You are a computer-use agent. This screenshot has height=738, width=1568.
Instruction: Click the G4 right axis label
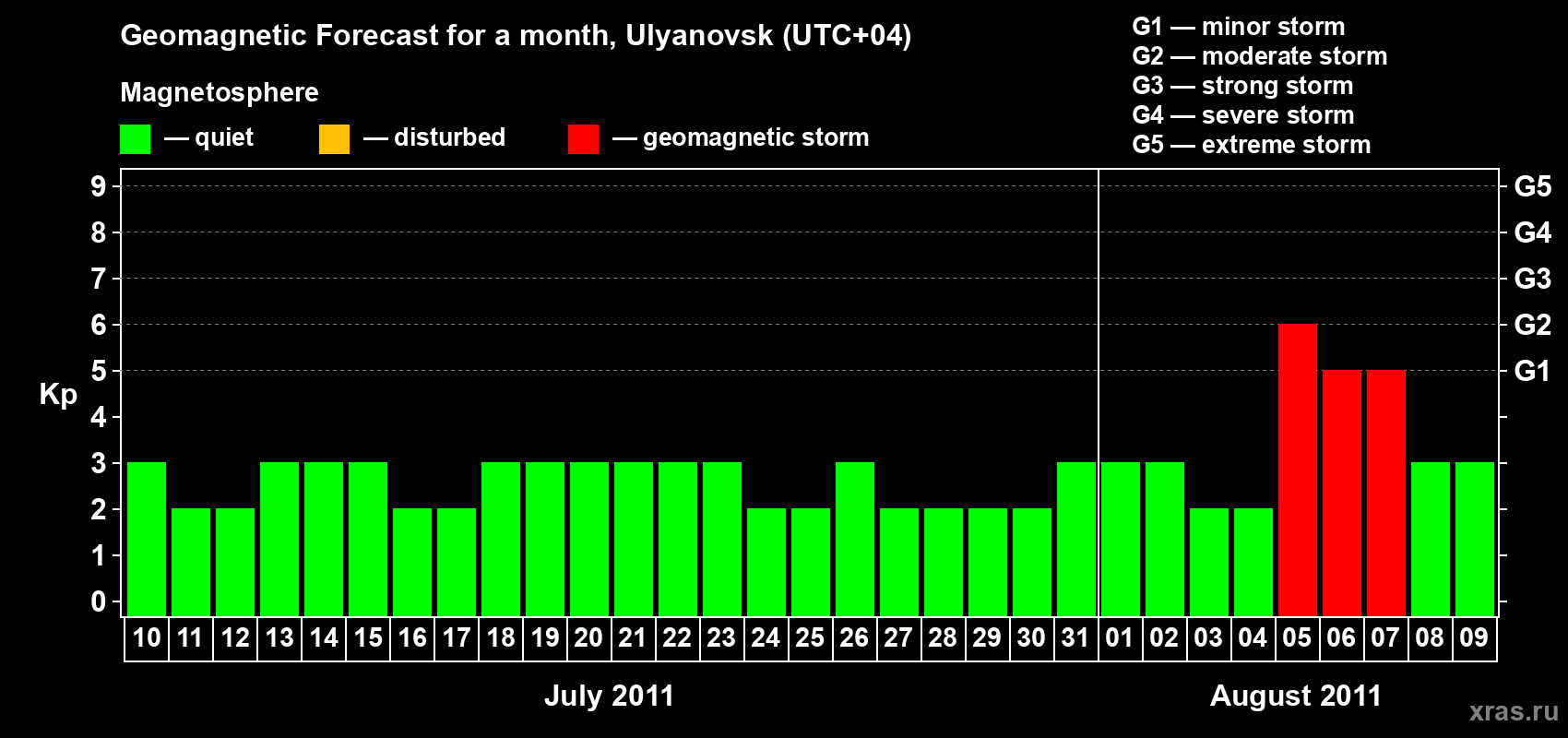[x=1533, y=232]
